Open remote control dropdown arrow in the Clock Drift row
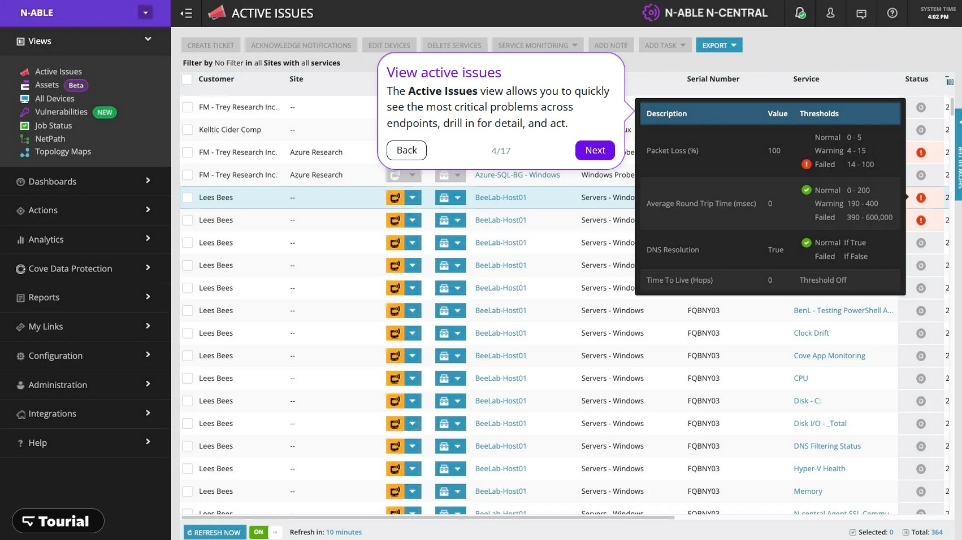 tap(412, 333)
